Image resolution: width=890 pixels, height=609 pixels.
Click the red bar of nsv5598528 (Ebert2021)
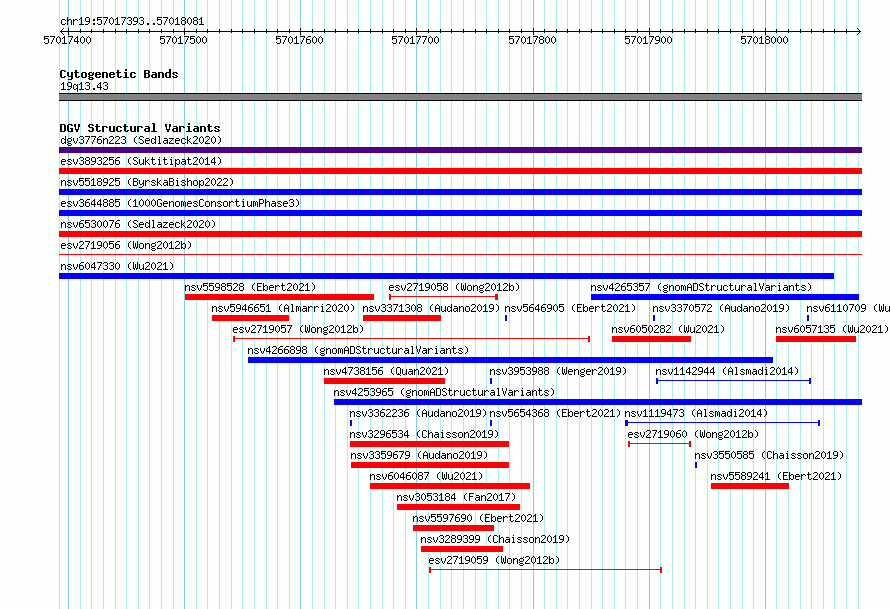[279, 297]
